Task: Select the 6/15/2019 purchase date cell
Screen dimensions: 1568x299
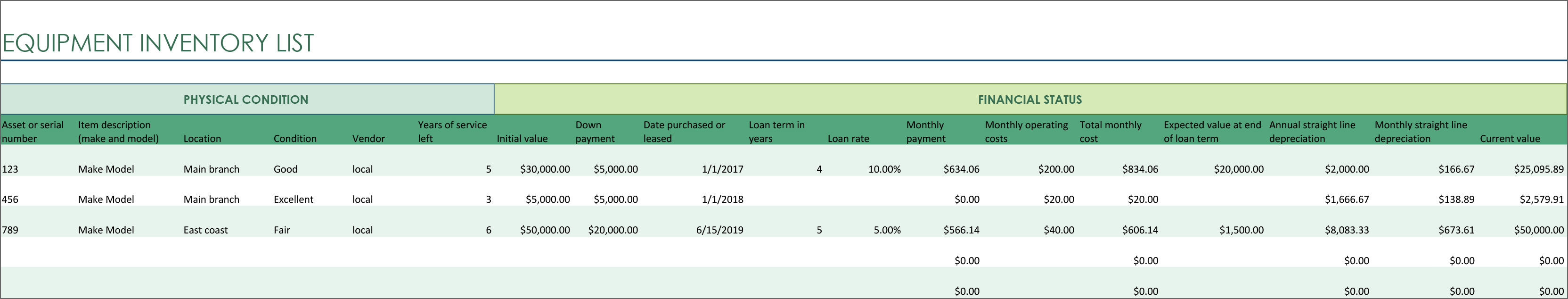Action: (x=719, y=230)
